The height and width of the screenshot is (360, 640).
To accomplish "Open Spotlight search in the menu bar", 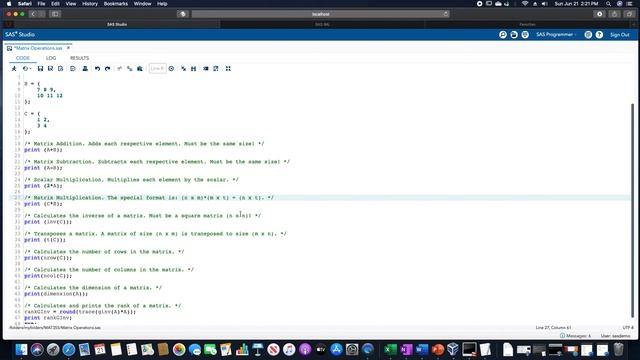I will 609,4.
